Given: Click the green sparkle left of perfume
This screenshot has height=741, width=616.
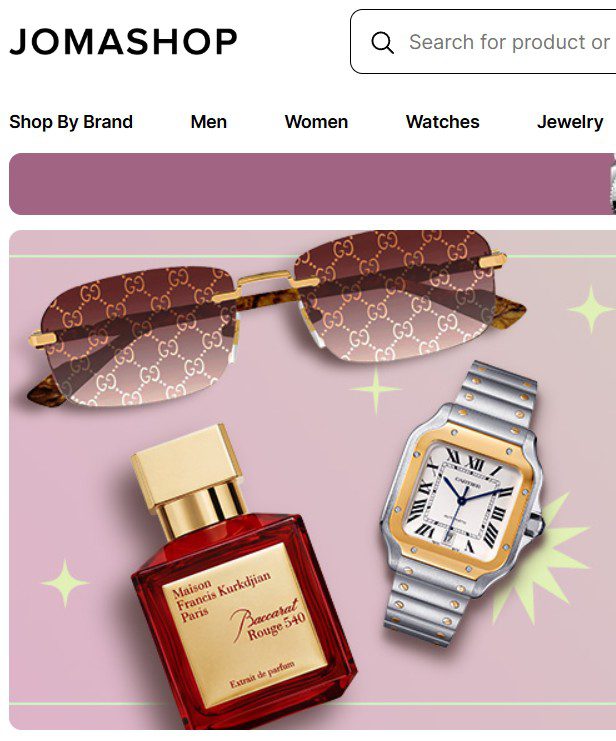Looking at the screenshot, I should pyautogui.click(x=65, y=583).
